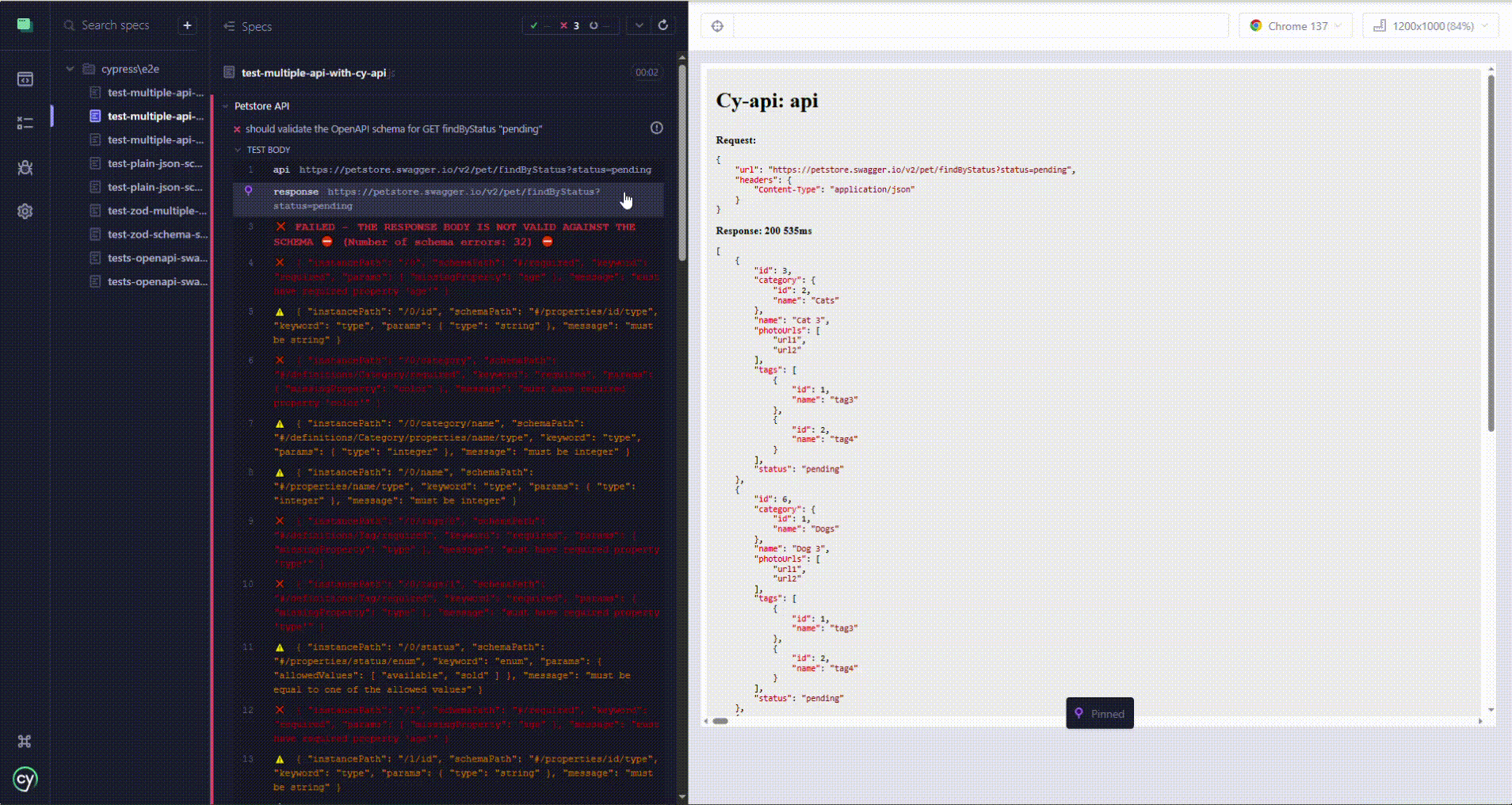Click the failed tests counter showing 3
The height and width of the screenshot is (805, 1512).
tap(570, 25)
